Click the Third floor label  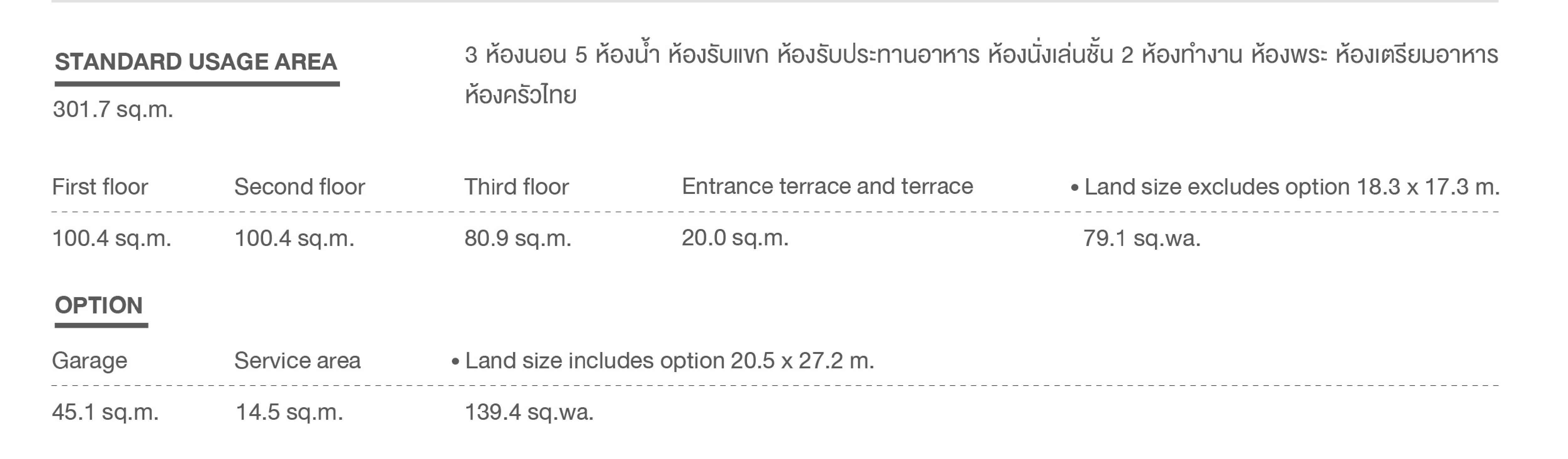[x=516, y=187]
